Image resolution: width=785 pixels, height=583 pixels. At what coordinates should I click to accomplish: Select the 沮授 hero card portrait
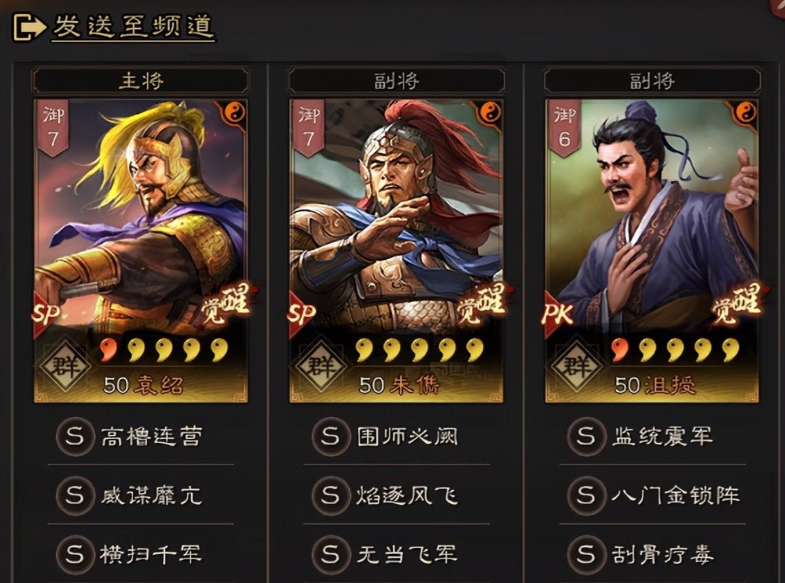point(652,251)
